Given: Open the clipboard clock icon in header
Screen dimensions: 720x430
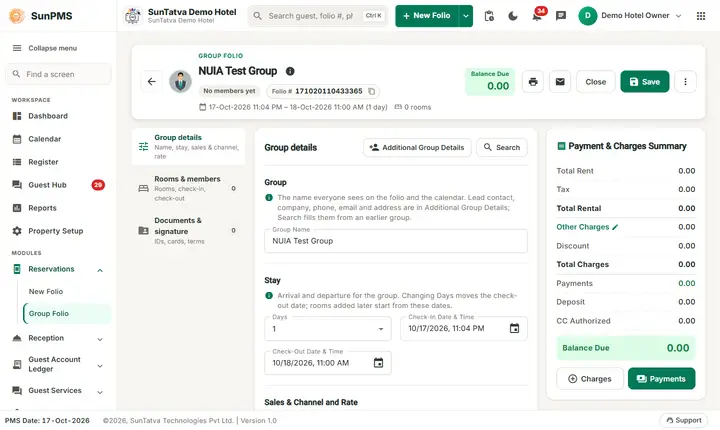Looking at the screenshot, I should tap(489, 16).
